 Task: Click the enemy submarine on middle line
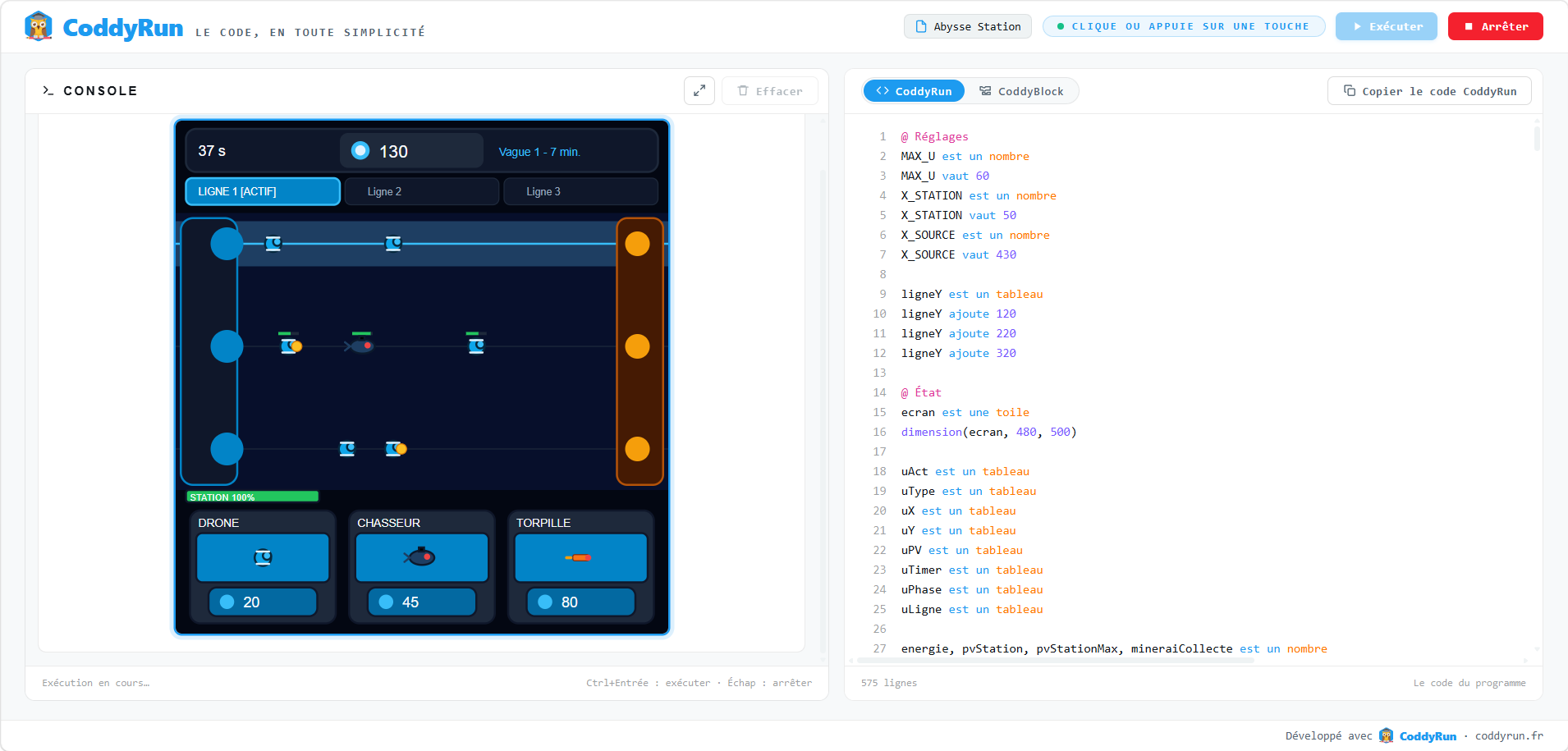pyautogui.click(x=360, y=345)
